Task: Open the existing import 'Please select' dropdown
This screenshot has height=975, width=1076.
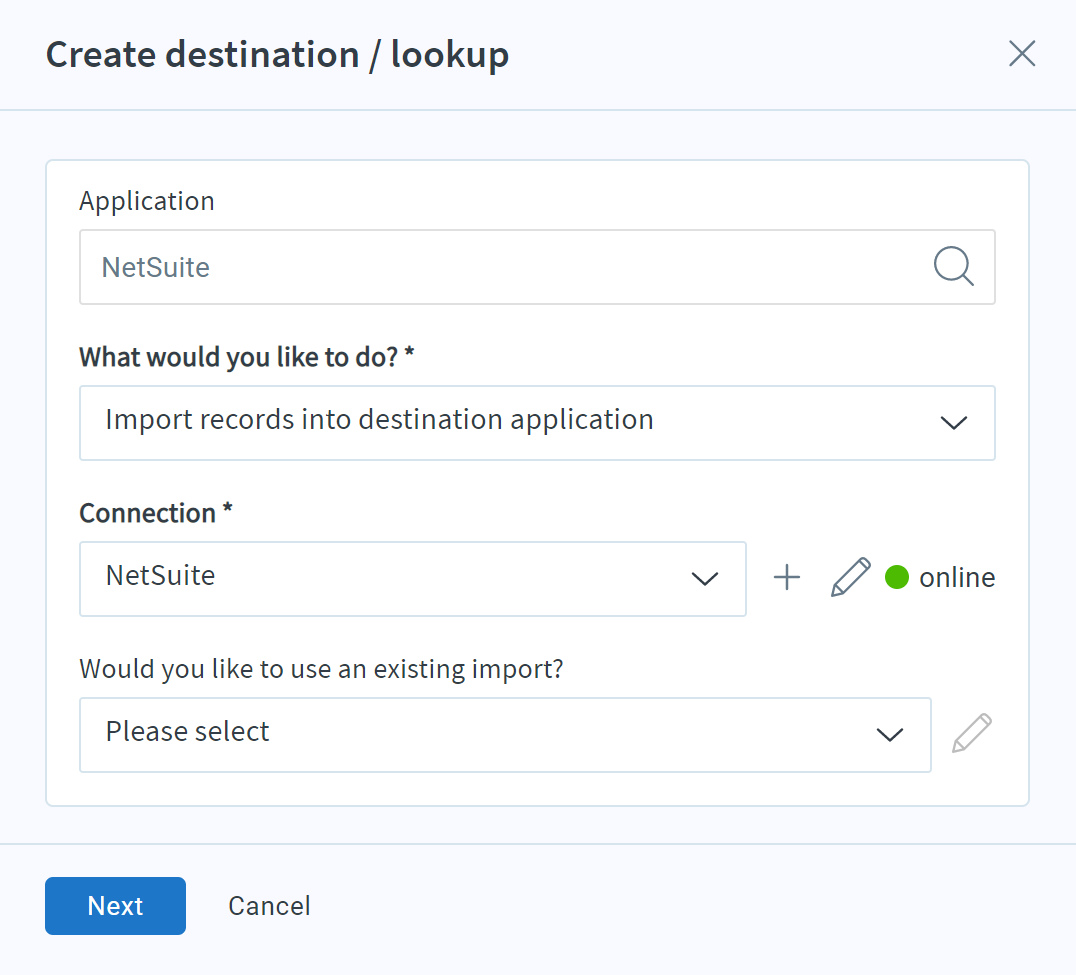Action: pyautogui.click(x=505, y=735)
